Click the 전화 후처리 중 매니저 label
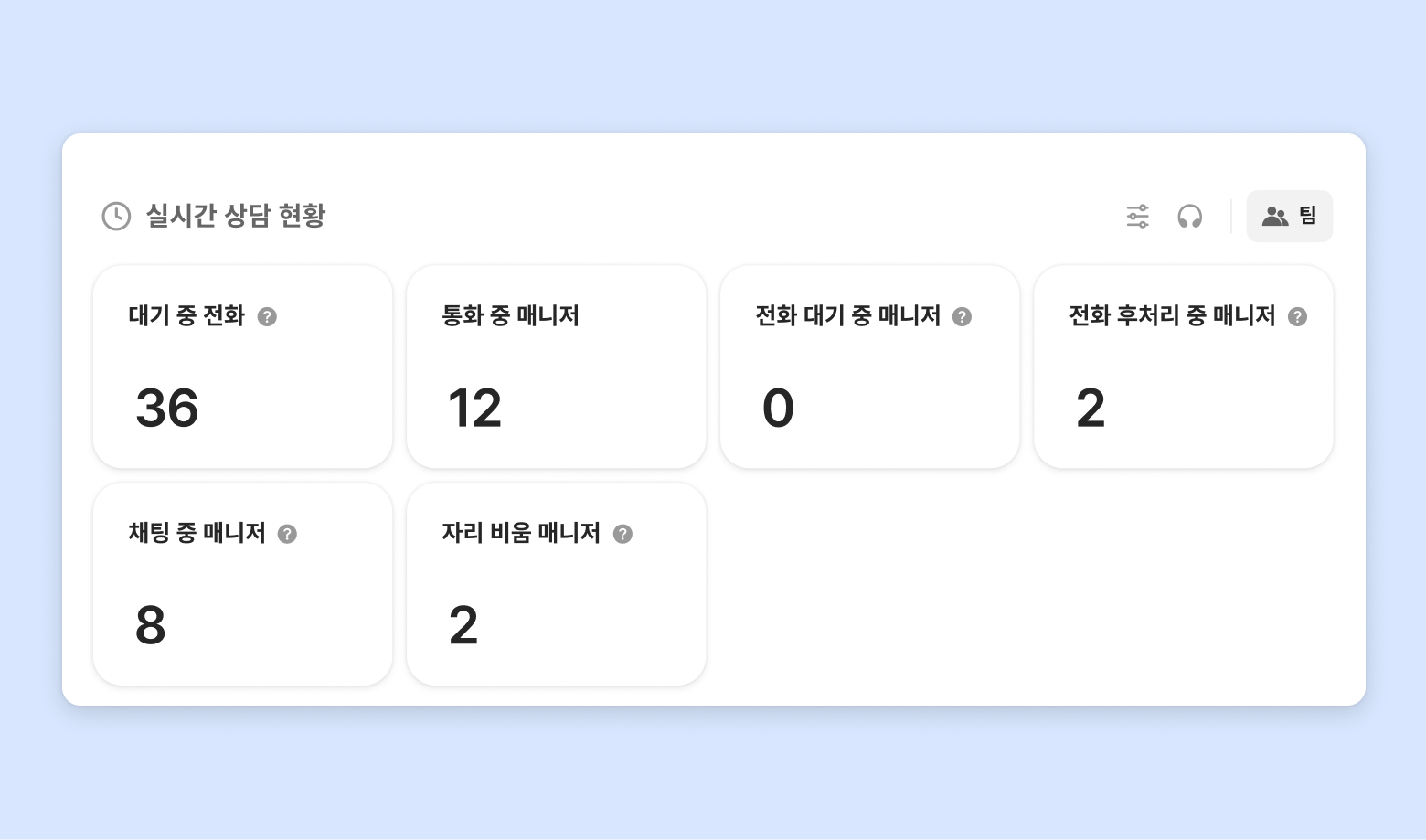1426x840 pixels. pyautogui.click(x=1172, y=316)
